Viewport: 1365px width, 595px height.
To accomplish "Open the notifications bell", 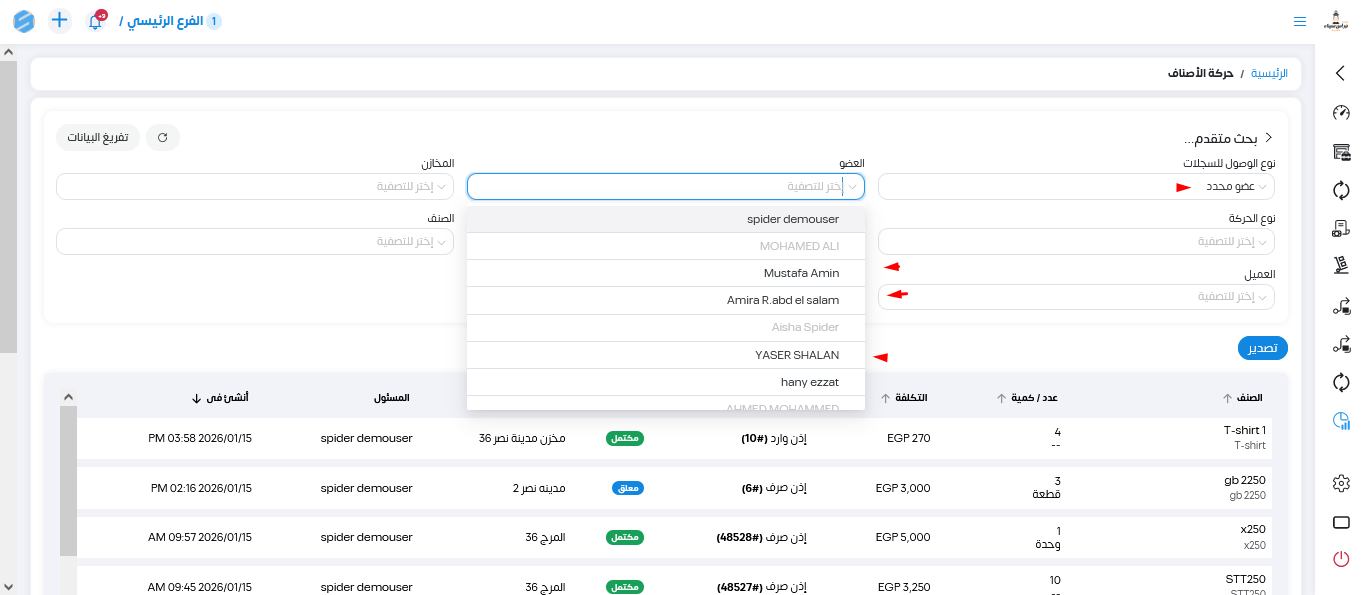I will (96, 21).
